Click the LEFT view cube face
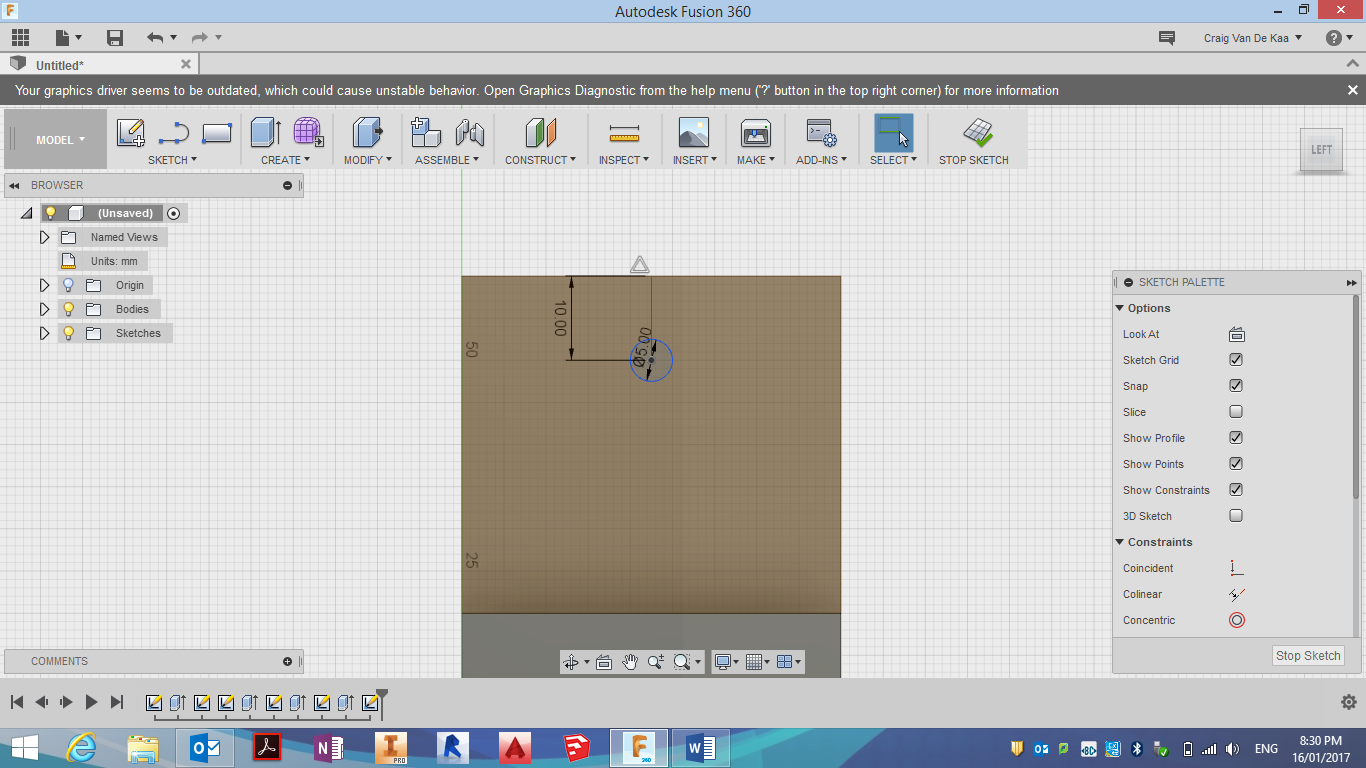The height and width of the screenshot is (768, 1366). tap(1321, 150)
